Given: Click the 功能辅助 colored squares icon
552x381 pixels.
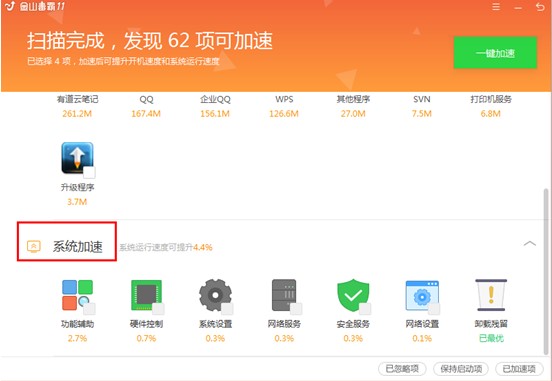Looking at the screenshot, I should point(77,295).
